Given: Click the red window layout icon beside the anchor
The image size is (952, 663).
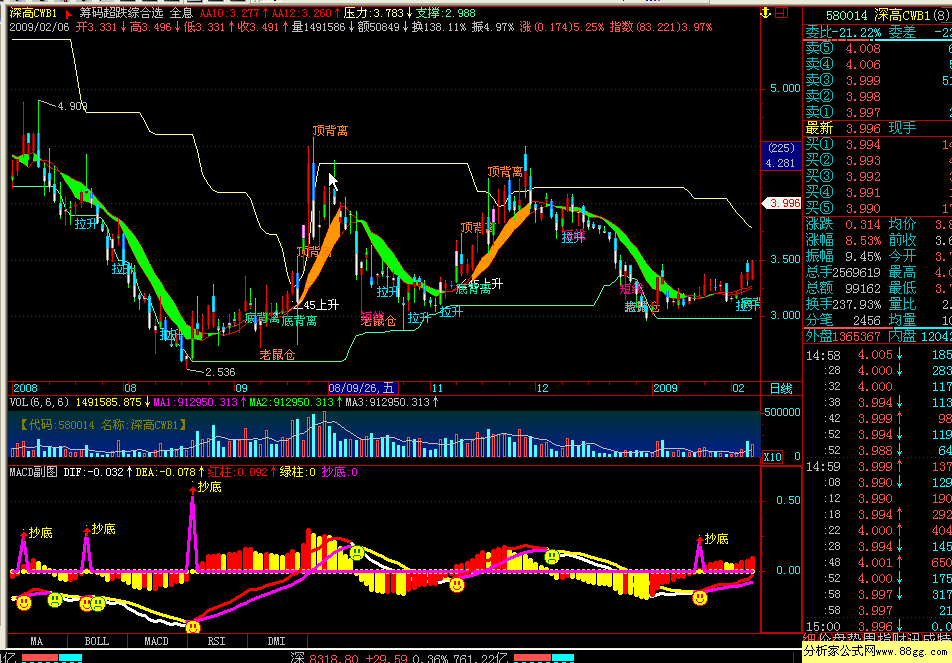Looking at the screenshot, I should pos(782,12).
